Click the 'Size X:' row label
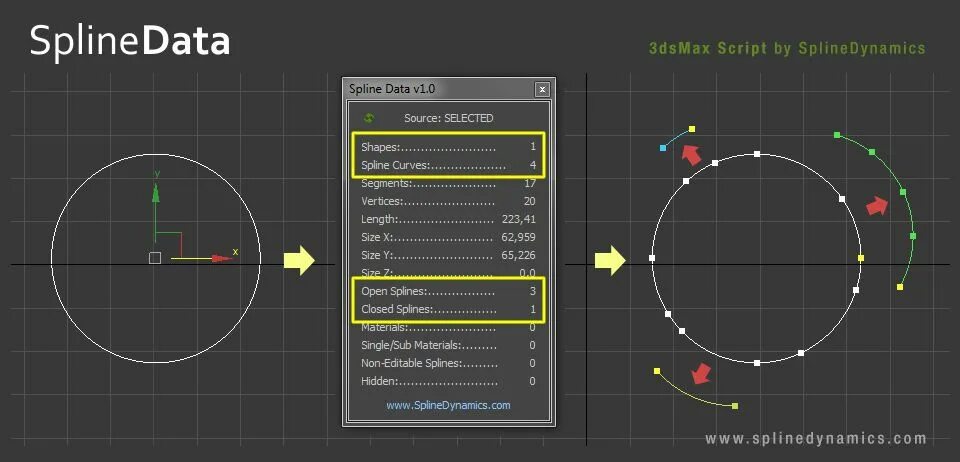Screen dimensions: 960x462 tap(379, 237)
